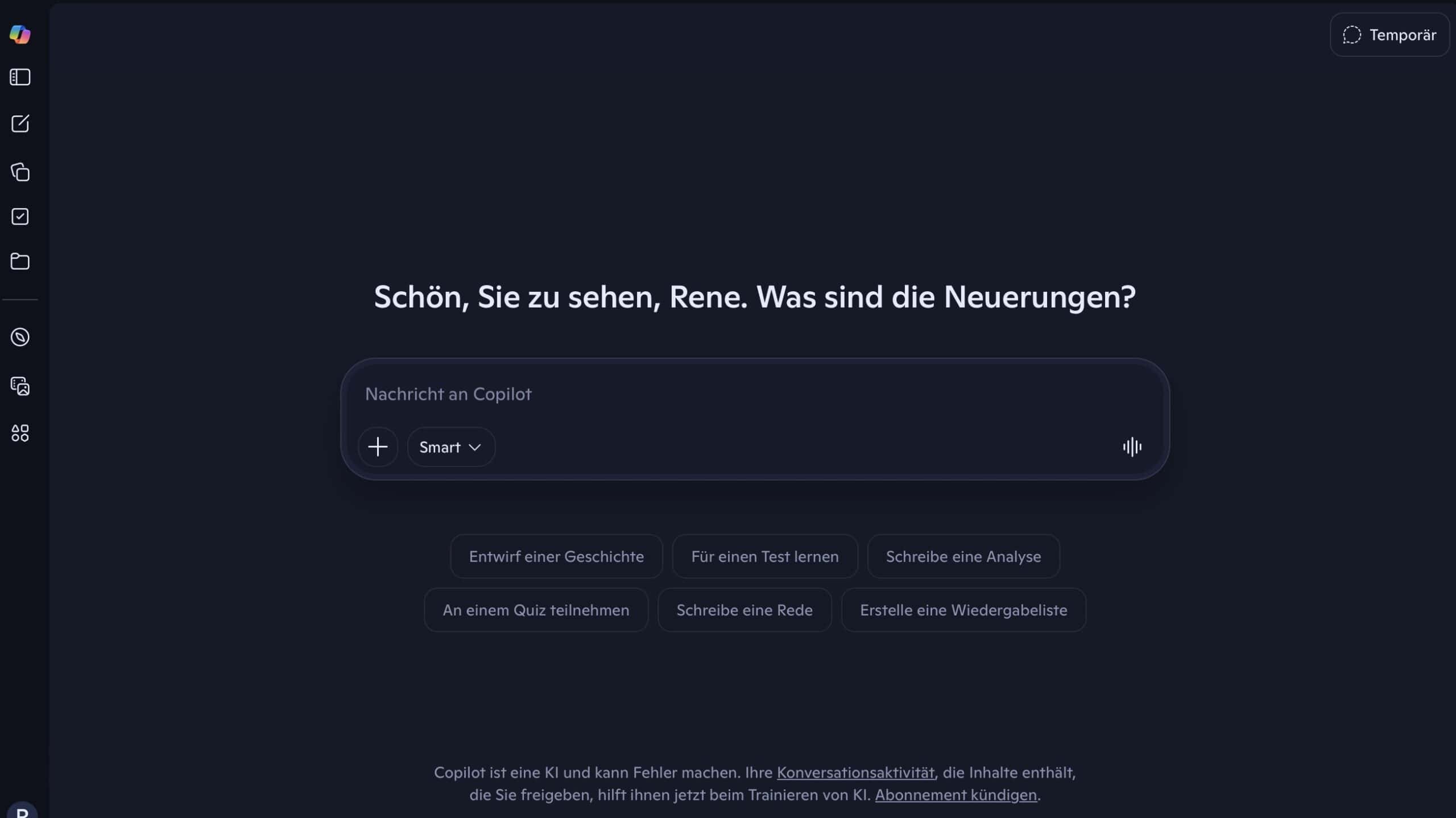This screenshot has height=818, width=1456.
Task: Toggle the Temporär chat mode
Action: click(1389, 35)
